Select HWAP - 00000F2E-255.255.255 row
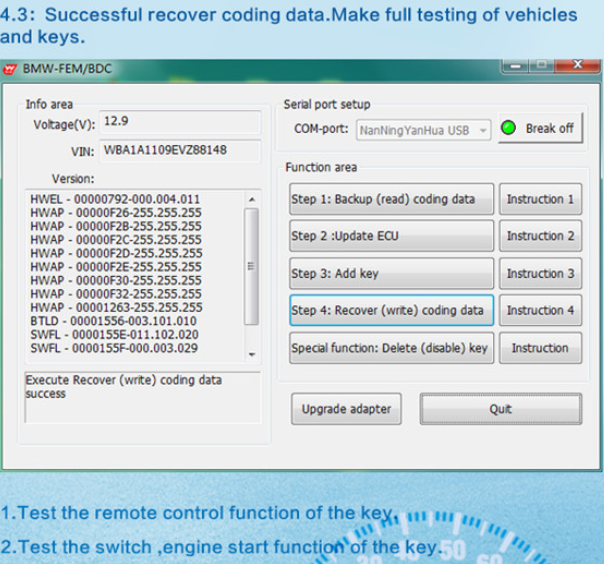 point(116,267)
